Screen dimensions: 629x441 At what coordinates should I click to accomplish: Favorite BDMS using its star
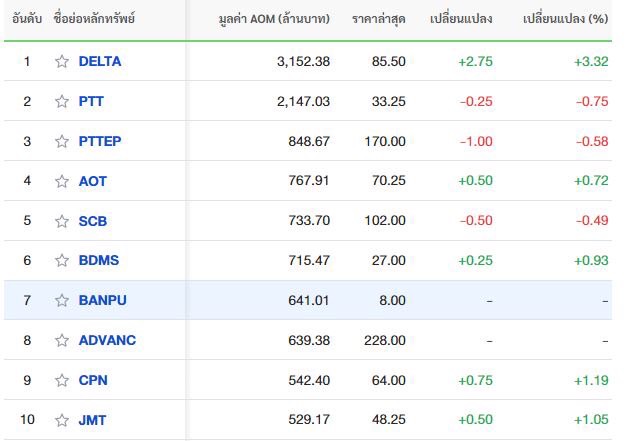(x=62, y=260)
